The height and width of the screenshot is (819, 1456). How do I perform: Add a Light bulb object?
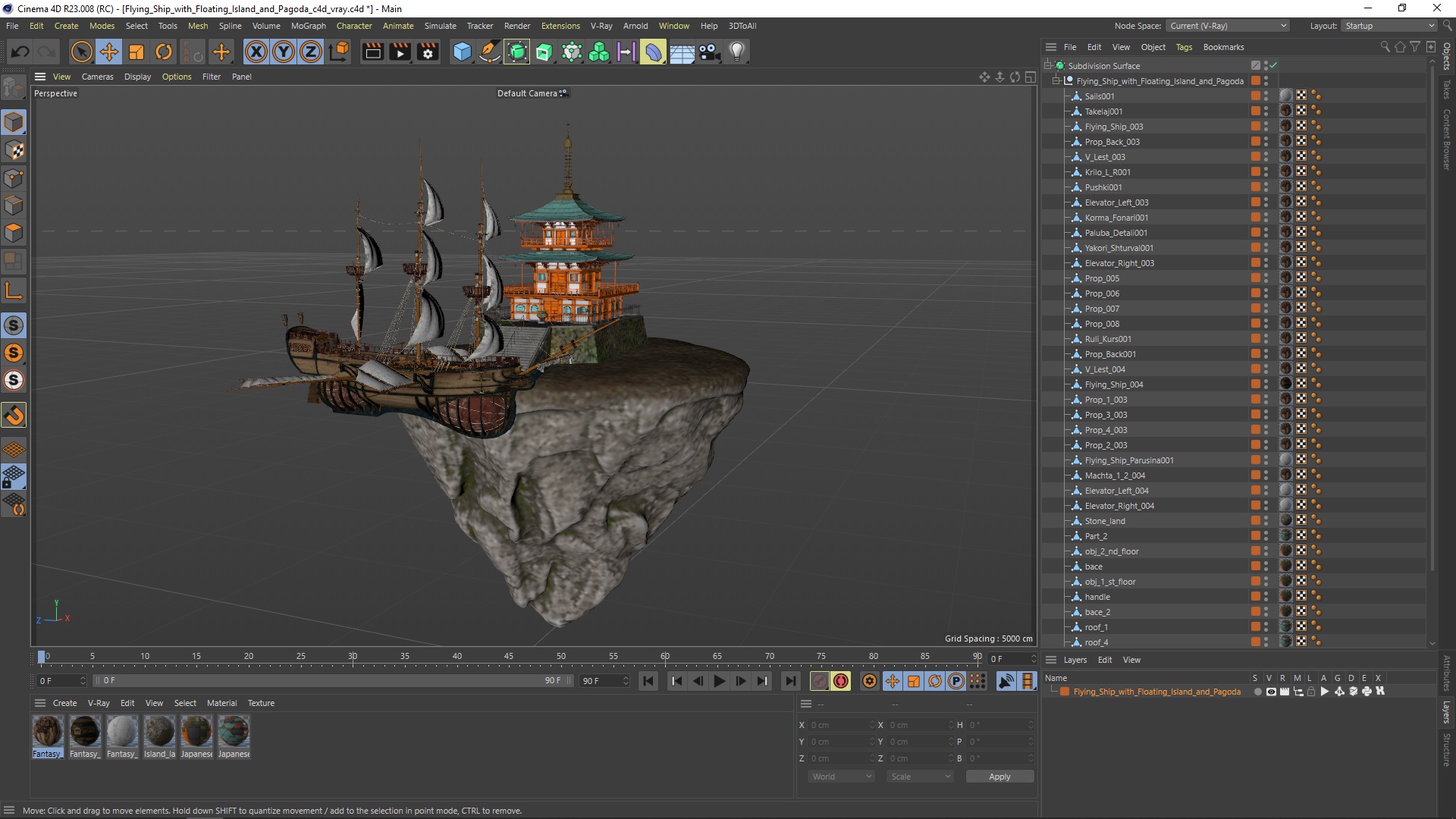[737, 52]
